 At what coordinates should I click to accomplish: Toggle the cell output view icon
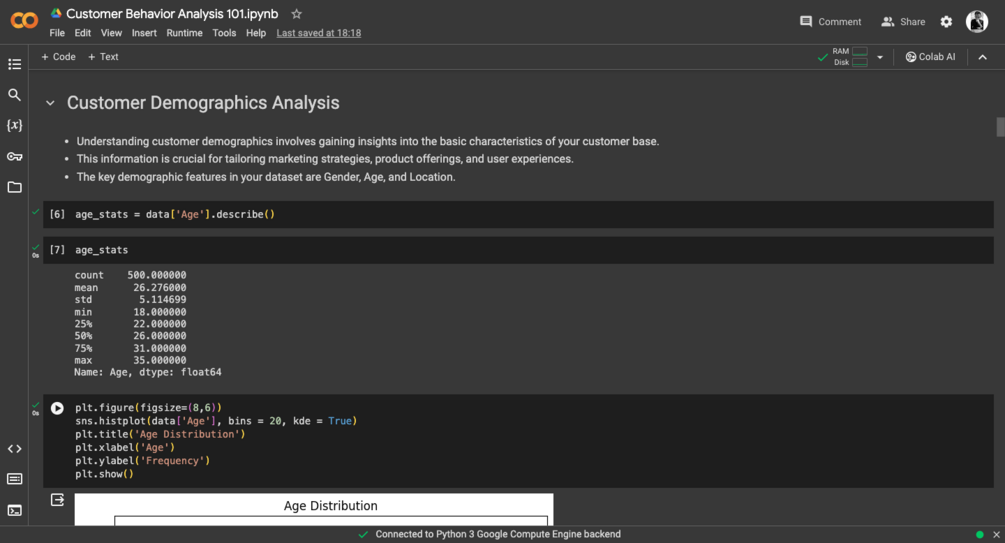click(x=57, y=500)
